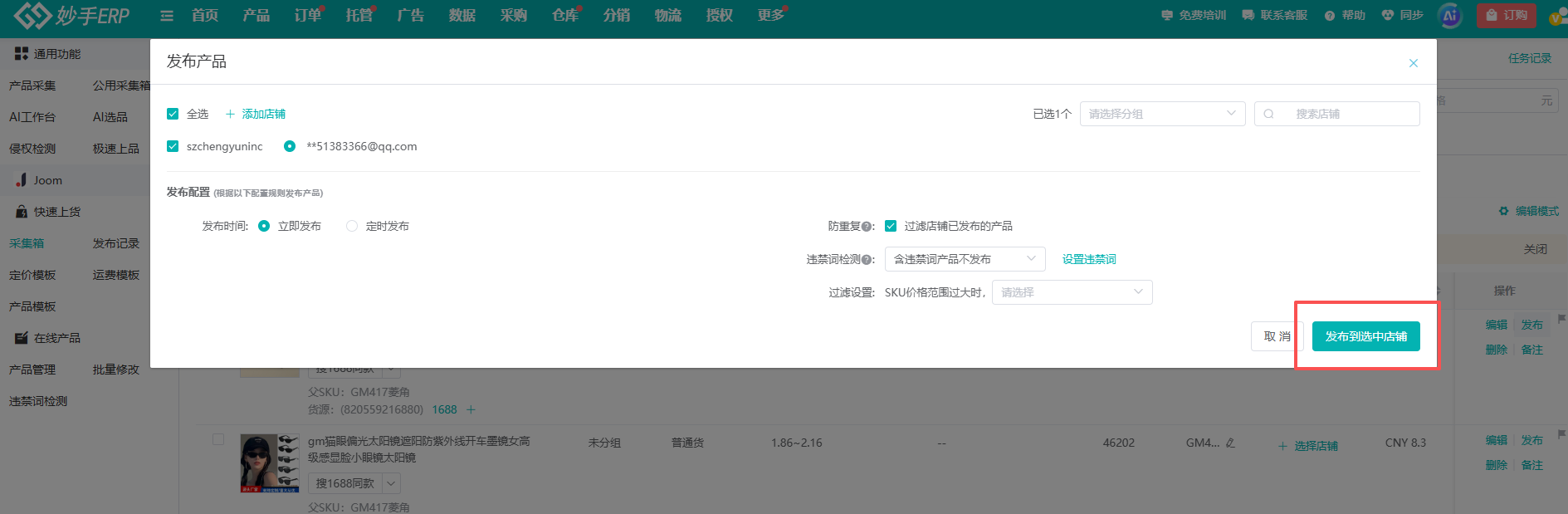
Task: Click the 妙手ERP logo
Action: pyautogui.click(x=72, y=15)
